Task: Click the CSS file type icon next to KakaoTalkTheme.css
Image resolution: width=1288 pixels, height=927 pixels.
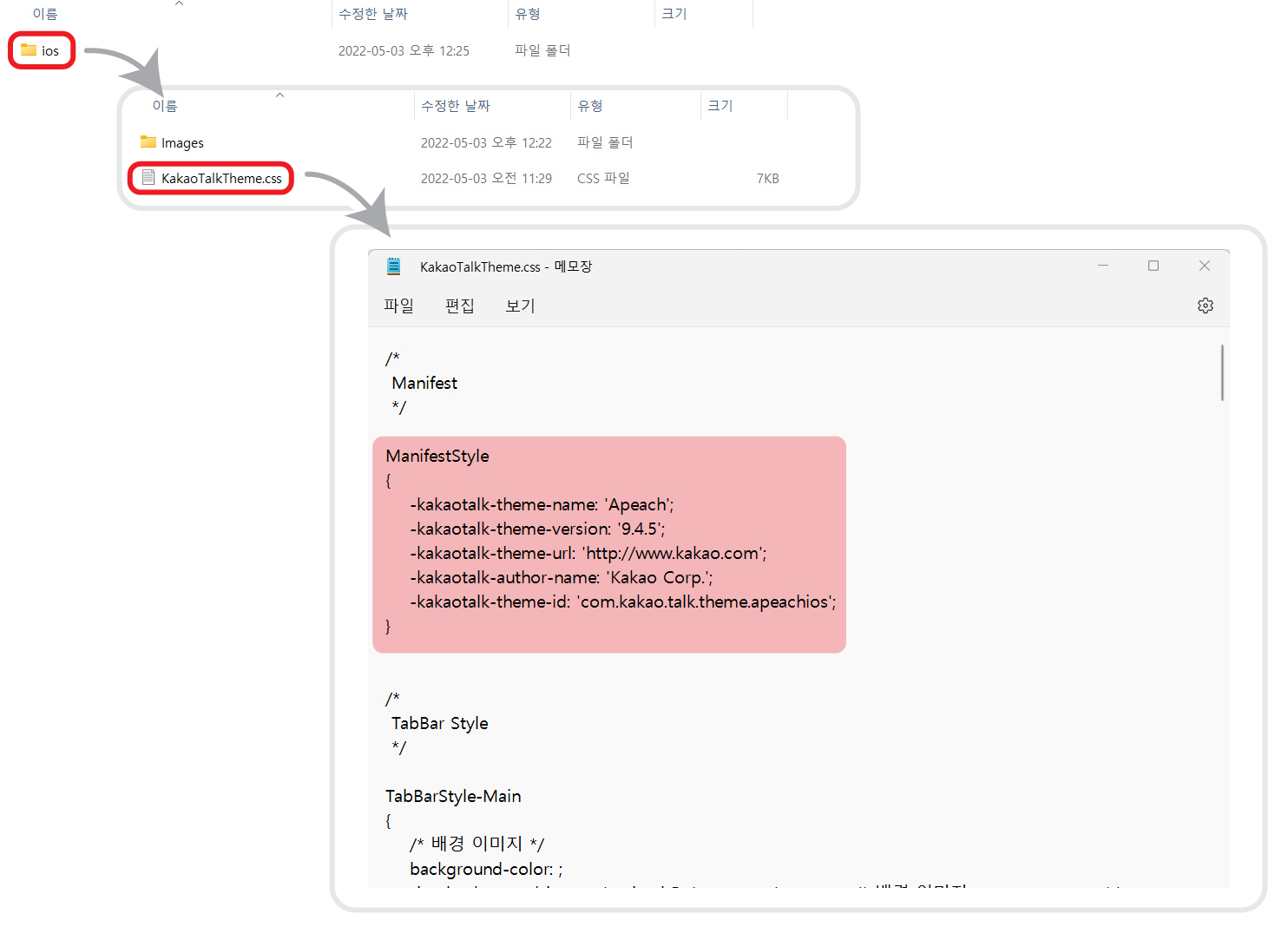Action: (x=148, y=178)
